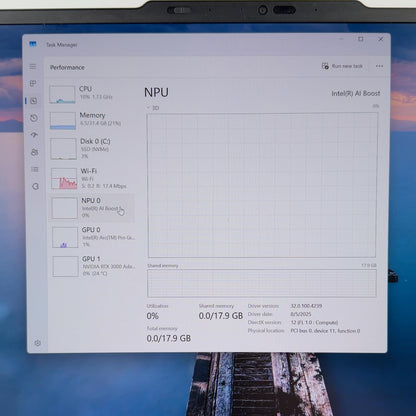Select Disk 0 (C:) entry

coord(92,149)
